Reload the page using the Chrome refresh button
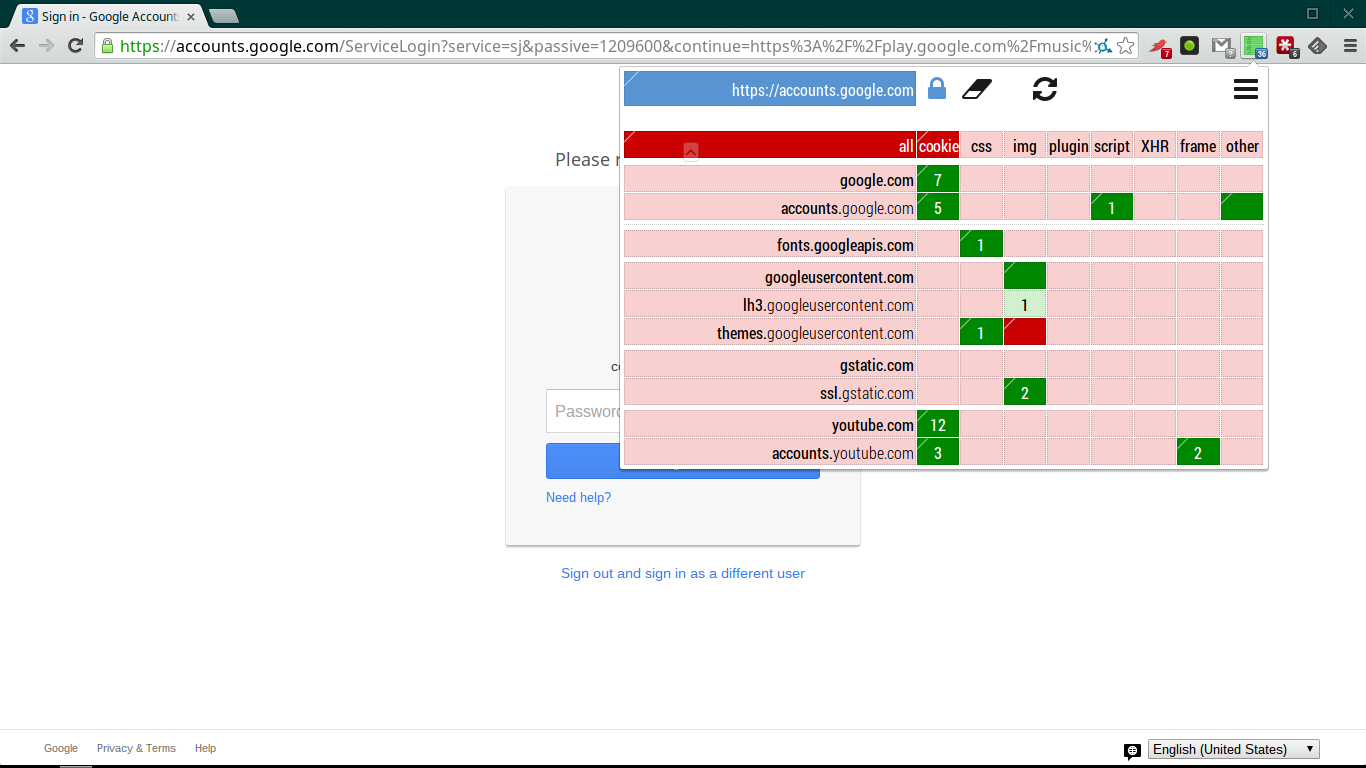 (x=75, y=46)
